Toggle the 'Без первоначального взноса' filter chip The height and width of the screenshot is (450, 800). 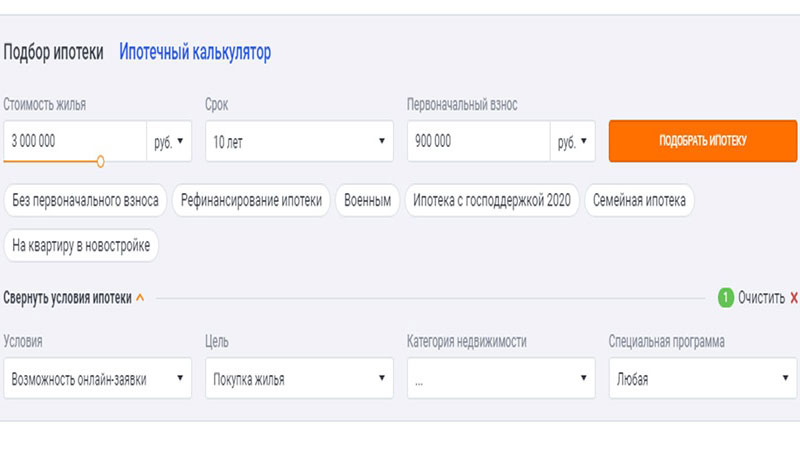(x=85, y=200)
